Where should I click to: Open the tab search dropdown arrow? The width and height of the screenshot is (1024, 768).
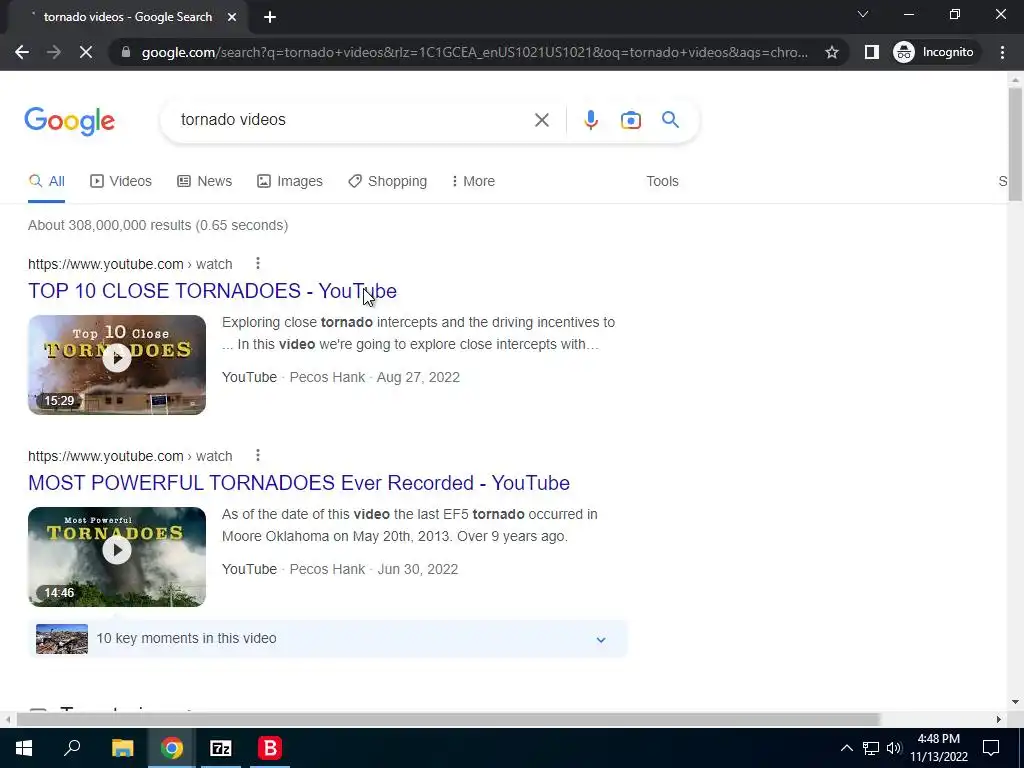(862, 14)
